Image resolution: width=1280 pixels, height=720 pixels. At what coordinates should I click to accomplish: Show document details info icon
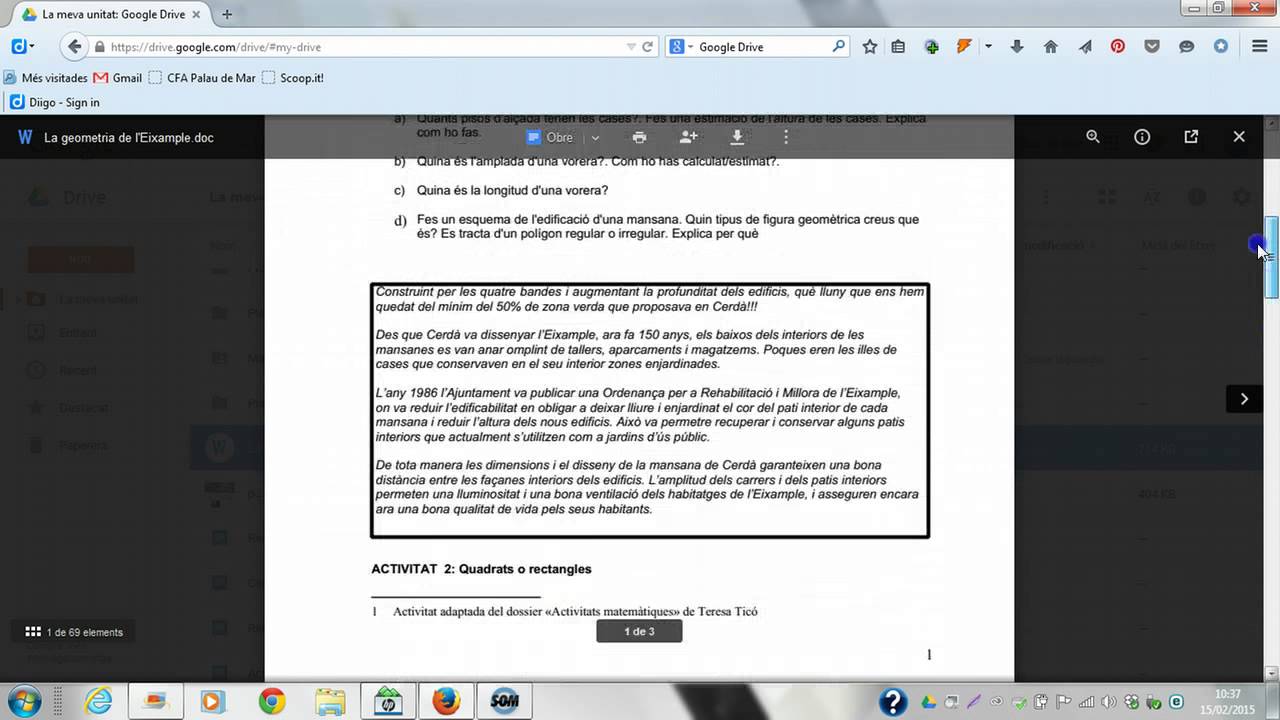coord(1142,137)
